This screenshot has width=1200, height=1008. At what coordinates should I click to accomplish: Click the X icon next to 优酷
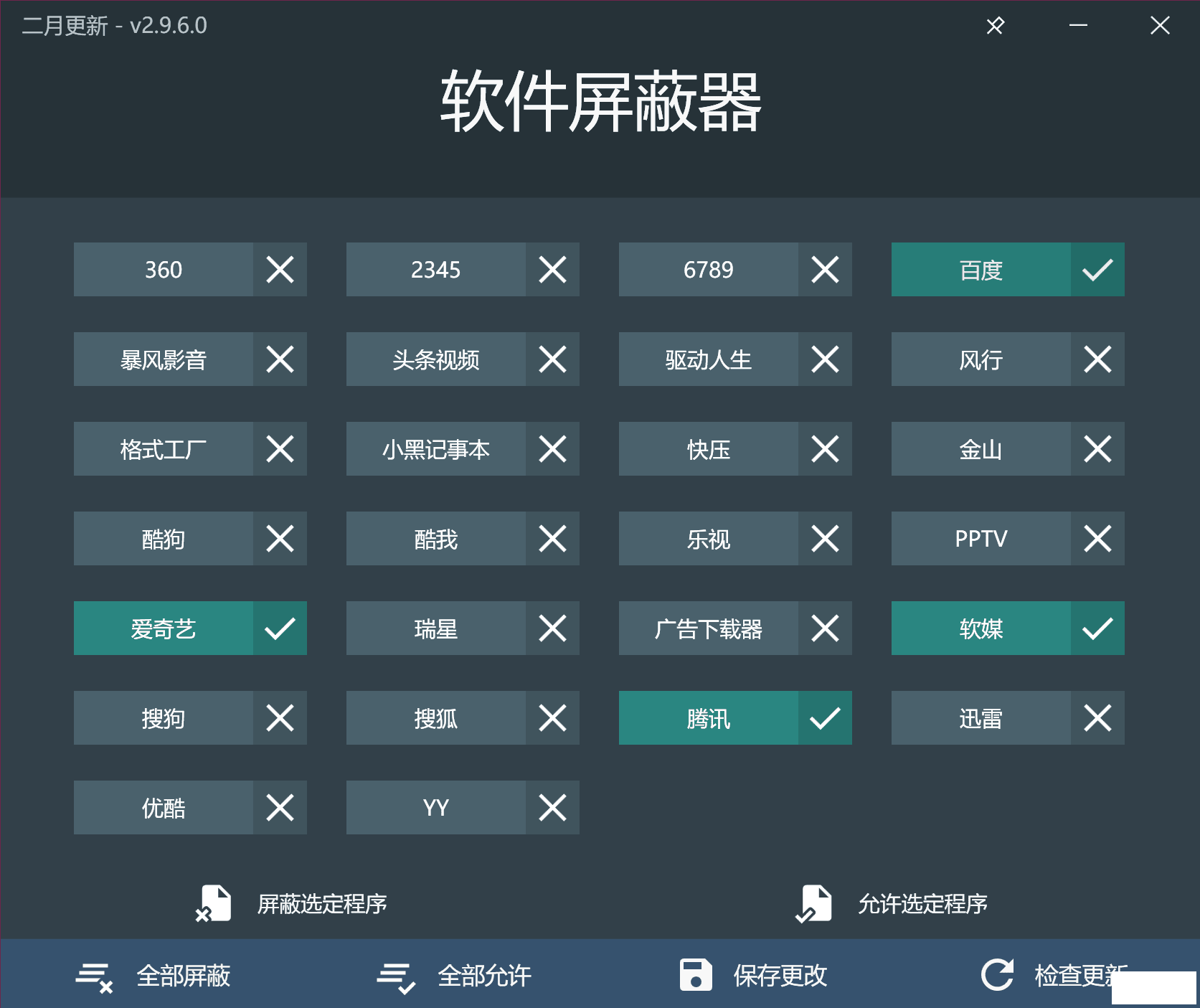pyautogui.click(x=280, y=808)
